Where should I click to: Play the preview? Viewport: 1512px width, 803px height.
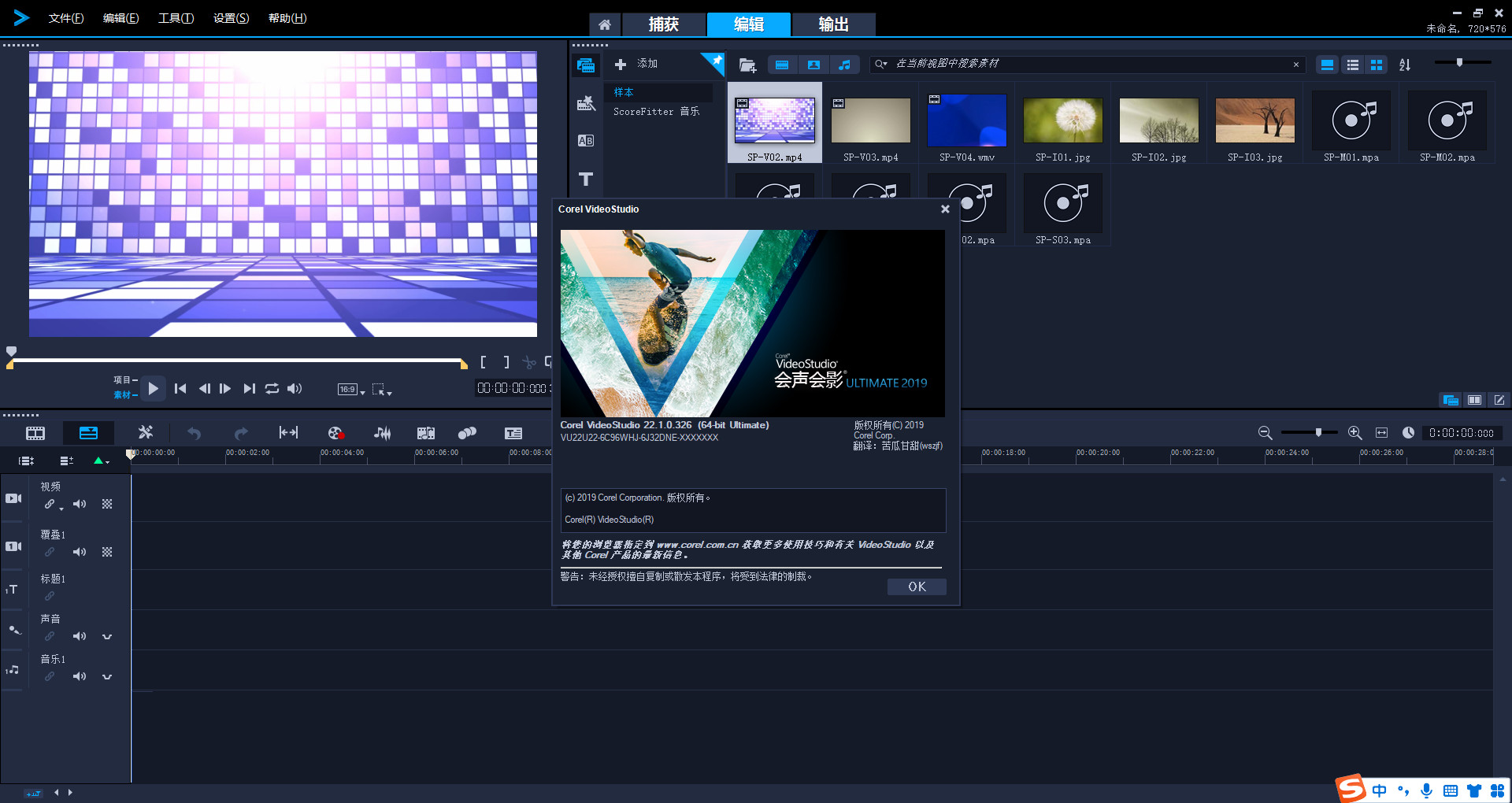tap(154, 388)
